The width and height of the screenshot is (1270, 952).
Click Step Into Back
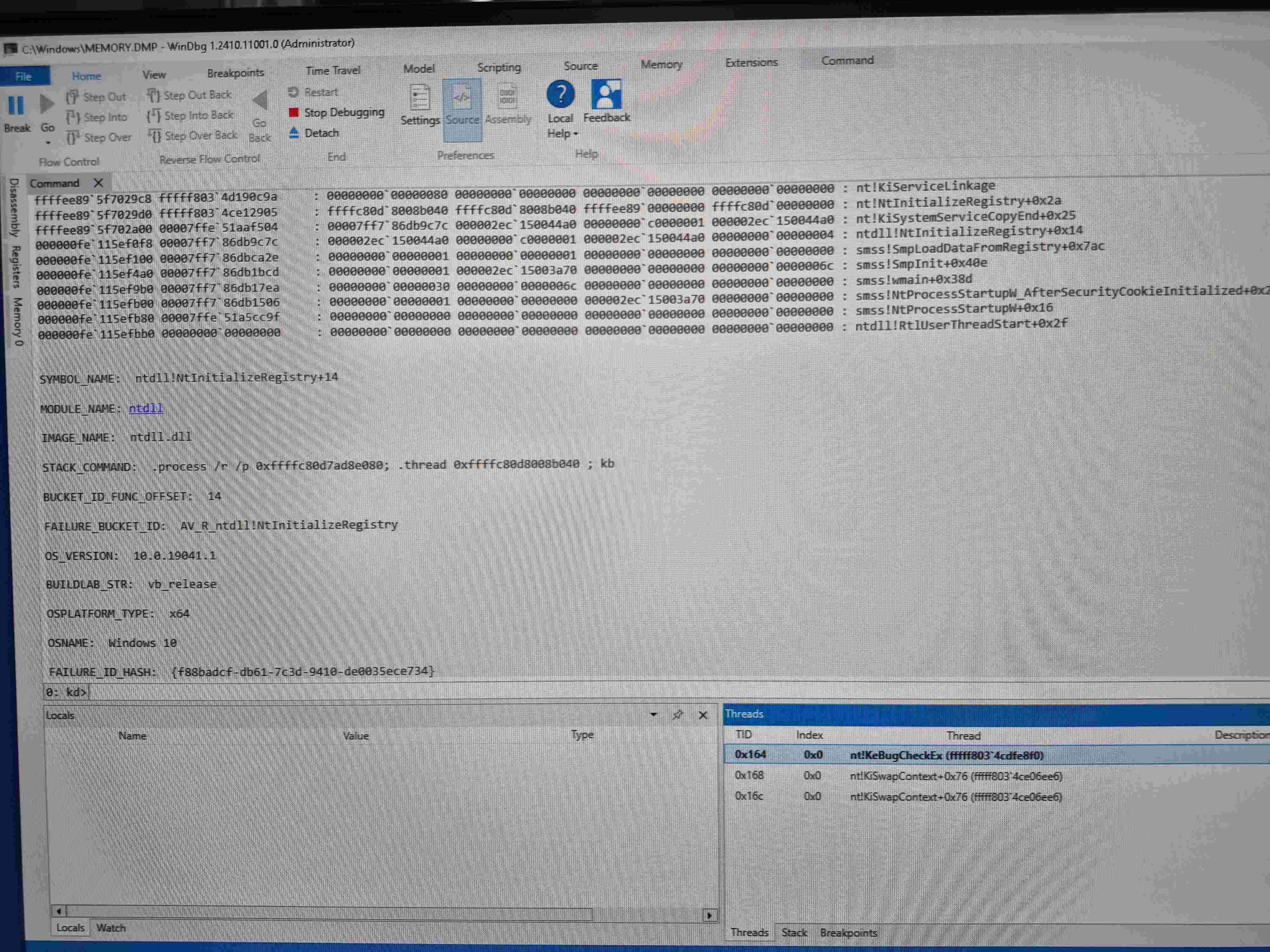190,116
